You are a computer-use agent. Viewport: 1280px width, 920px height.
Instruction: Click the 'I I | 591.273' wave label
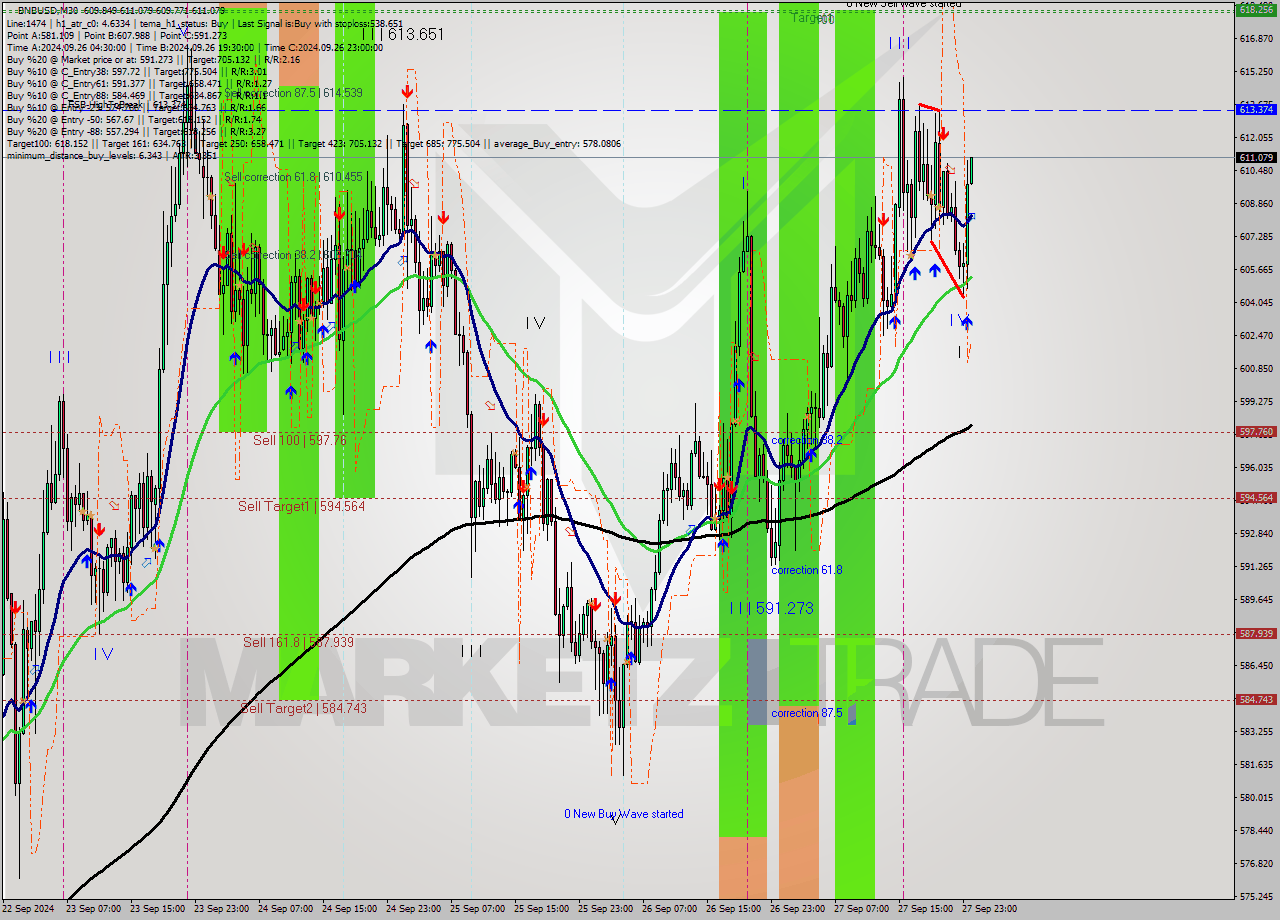(771, 608)
